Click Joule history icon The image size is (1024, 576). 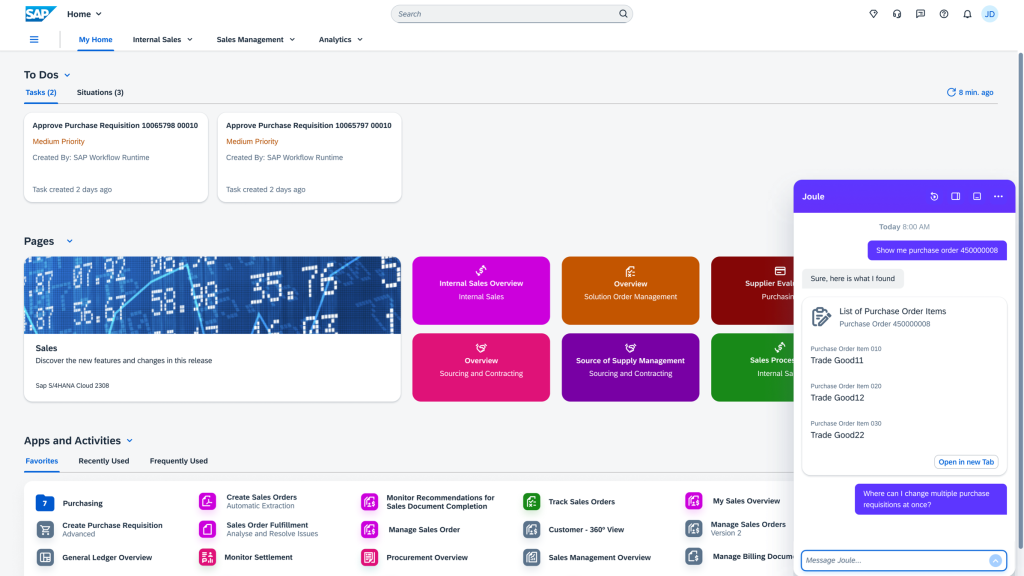coord(934,197)
